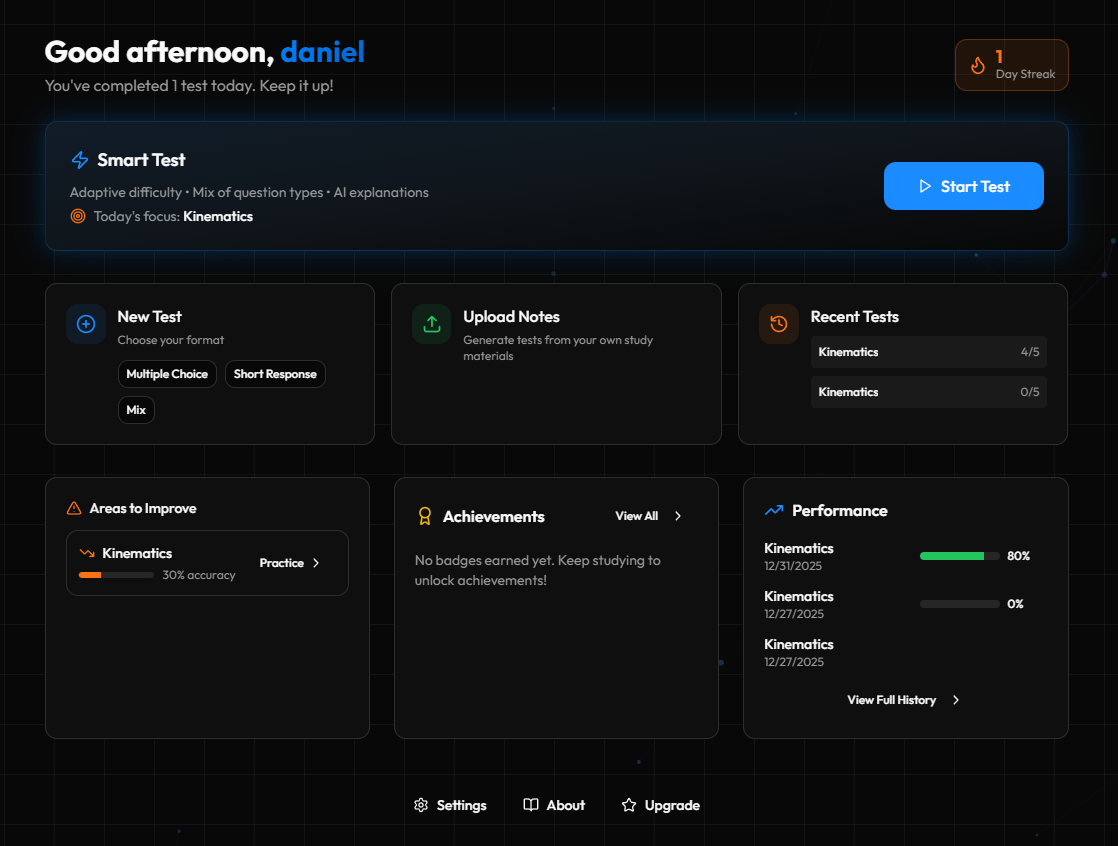The width and height of the screenshot is (1118, 846).
Task: Select the Multiple Choice format
Action: point(167,374)
